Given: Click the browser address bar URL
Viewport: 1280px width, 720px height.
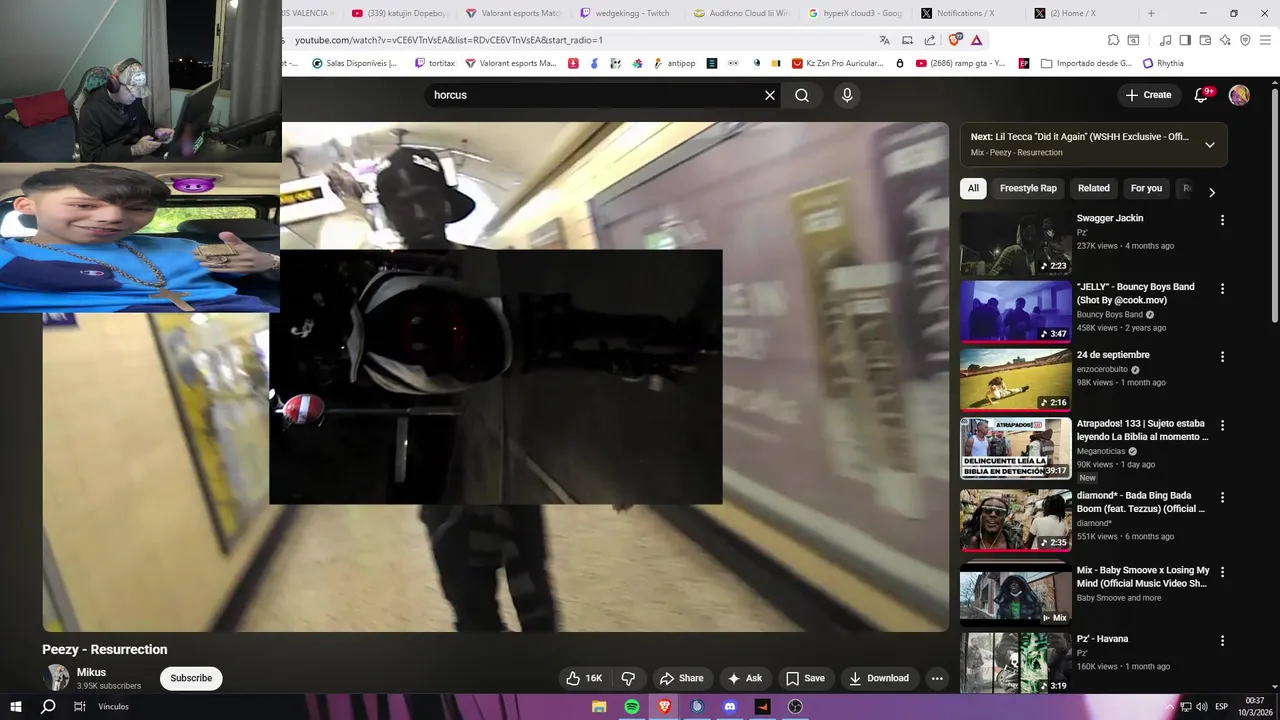Looking at the screenshot, I should [x=449, y=40].
